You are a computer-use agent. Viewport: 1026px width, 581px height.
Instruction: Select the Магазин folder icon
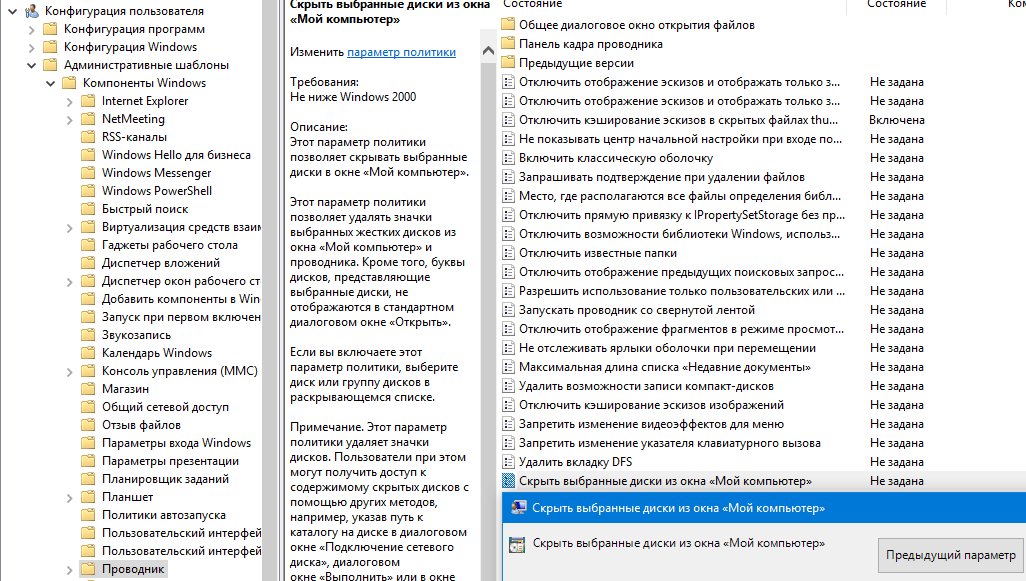(88, 389)
